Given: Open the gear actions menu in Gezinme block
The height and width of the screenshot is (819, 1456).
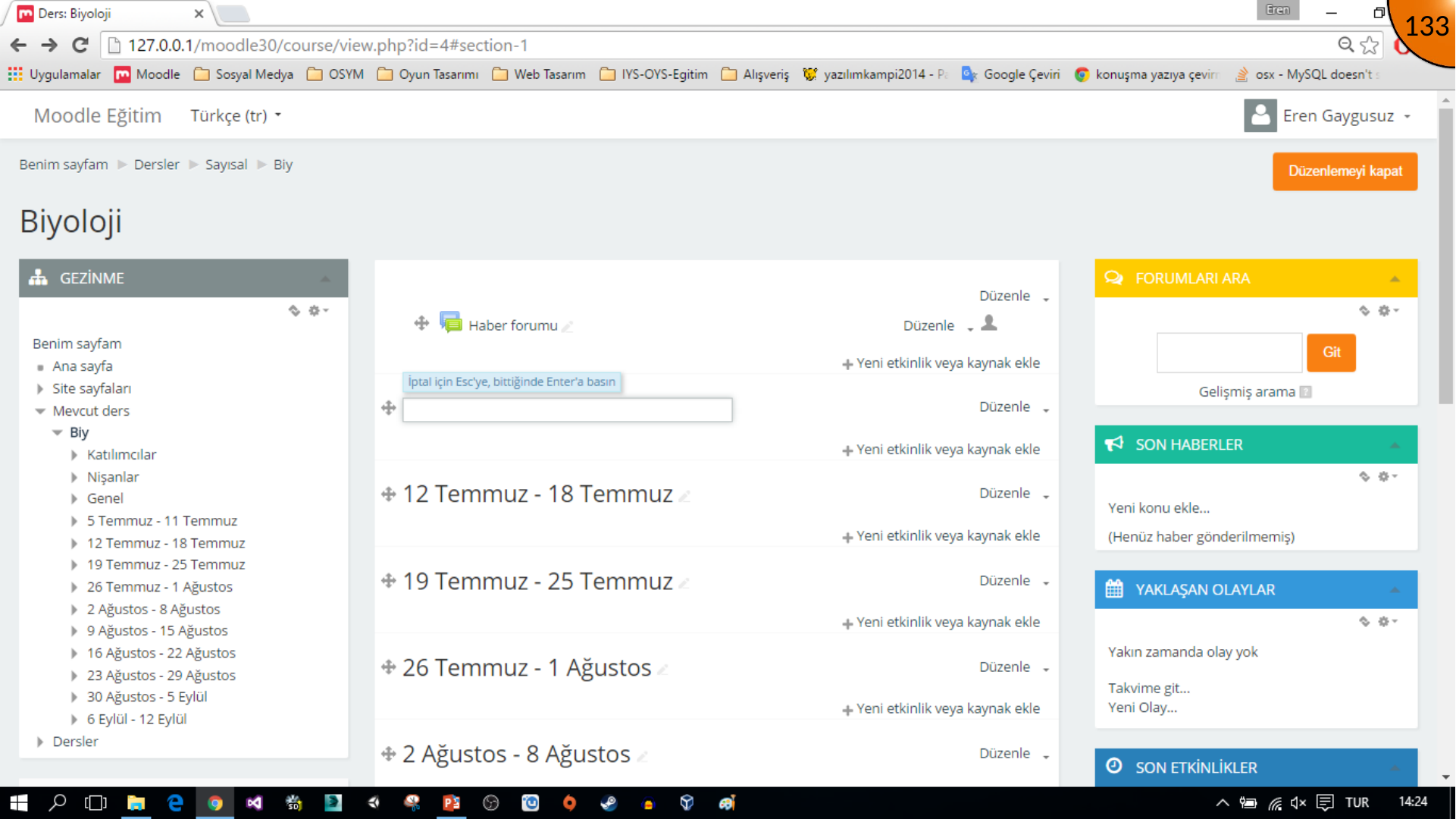Looking at the screenshot, I should coord(318,310).
